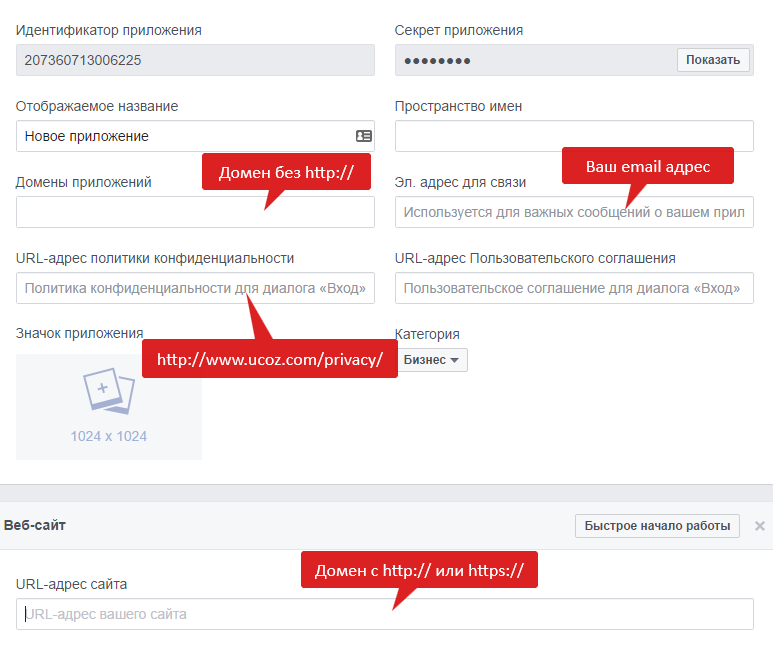The image size is (773, 648).
Task: Click the masked app secret field
Action: (x=535, y=60)
